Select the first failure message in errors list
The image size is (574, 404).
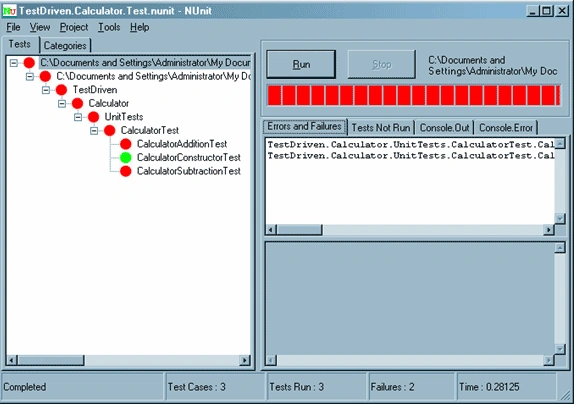click(411, 145)
